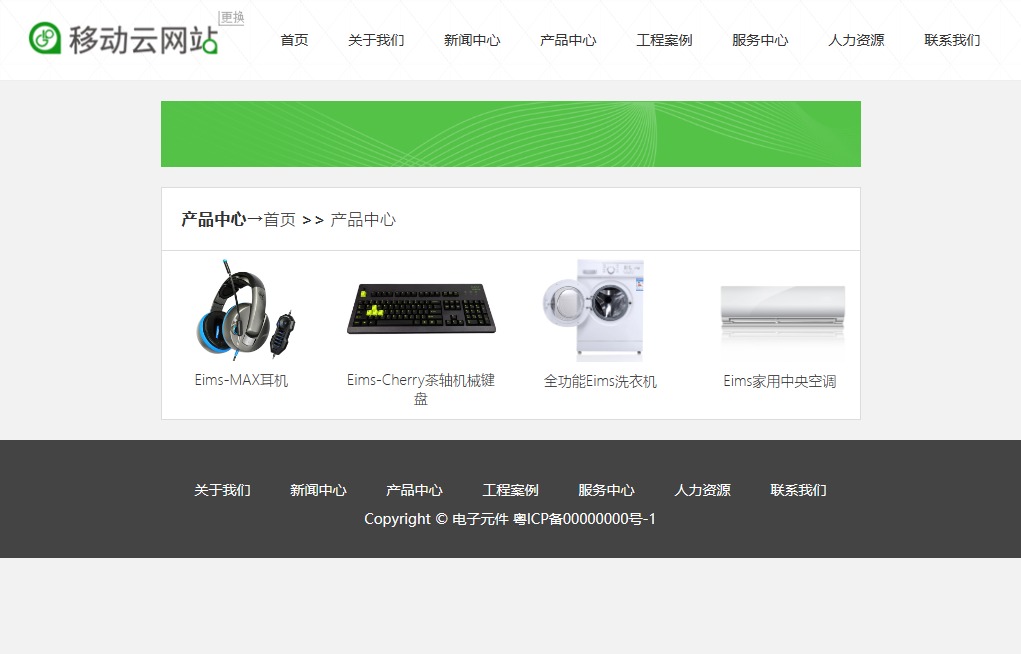Viewport: 1021px width, 654px height.
Task: Select 产品中心 in the top navigation
Action: tap(568, 40)
